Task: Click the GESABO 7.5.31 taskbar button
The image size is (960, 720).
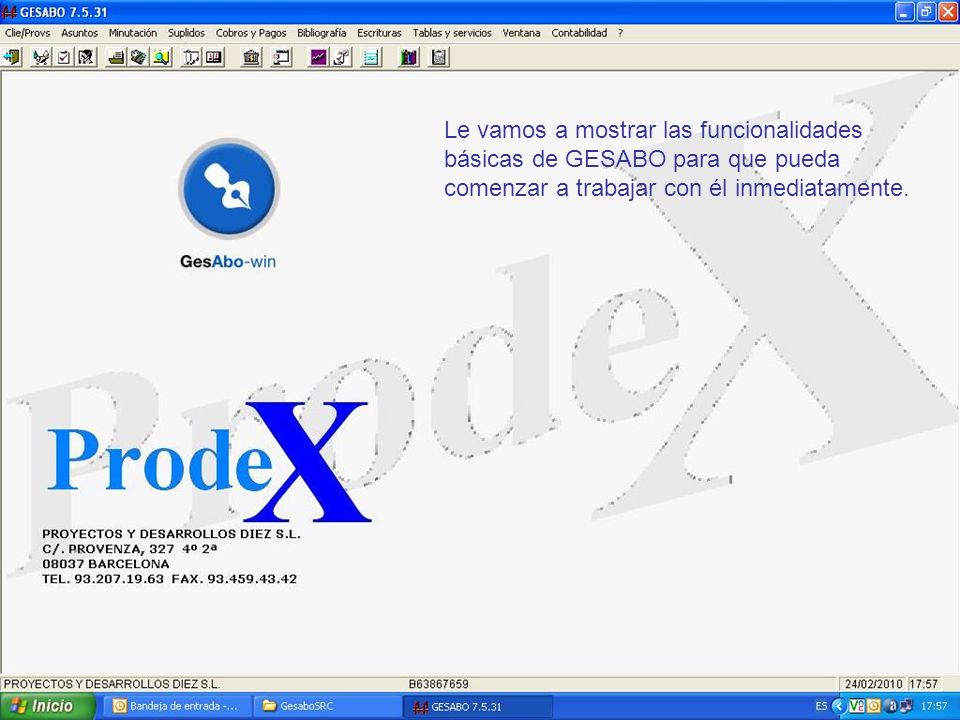Action: tap(479, 706)
